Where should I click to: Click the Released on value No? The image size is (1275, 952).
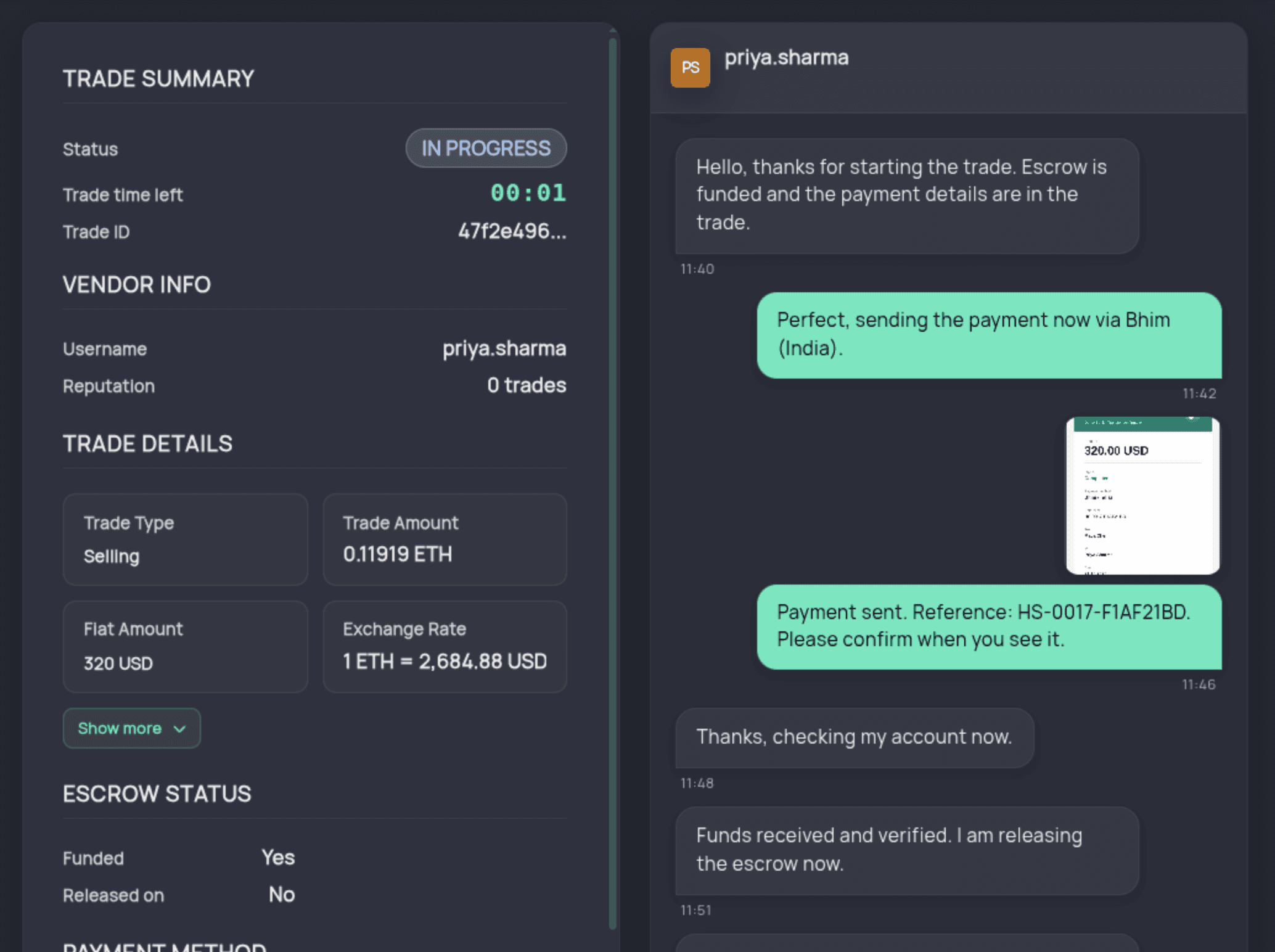(282, 894)
